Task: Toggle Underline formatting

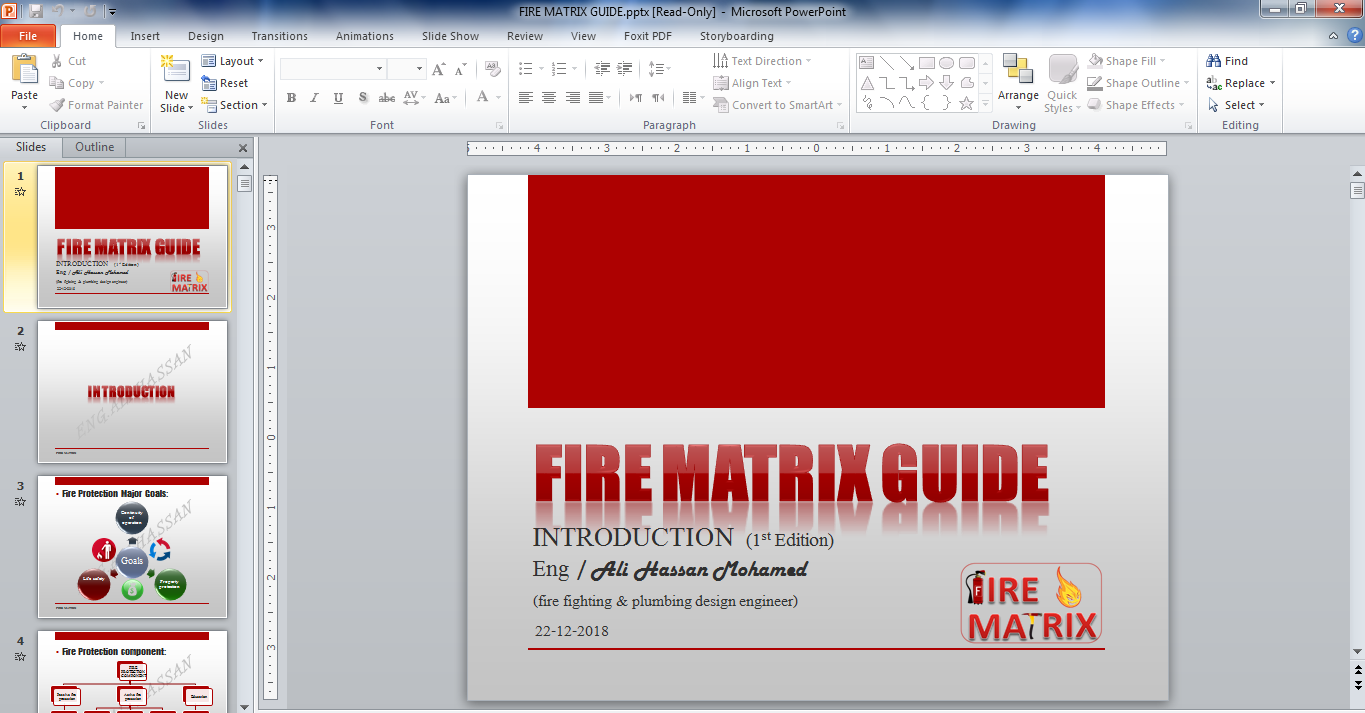Action: coord(338,97)
